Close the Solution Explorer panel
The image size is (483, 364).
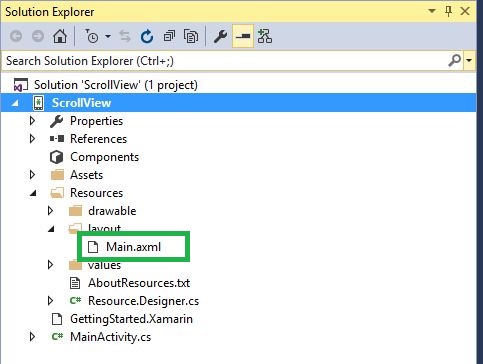[x=465, y=11]
